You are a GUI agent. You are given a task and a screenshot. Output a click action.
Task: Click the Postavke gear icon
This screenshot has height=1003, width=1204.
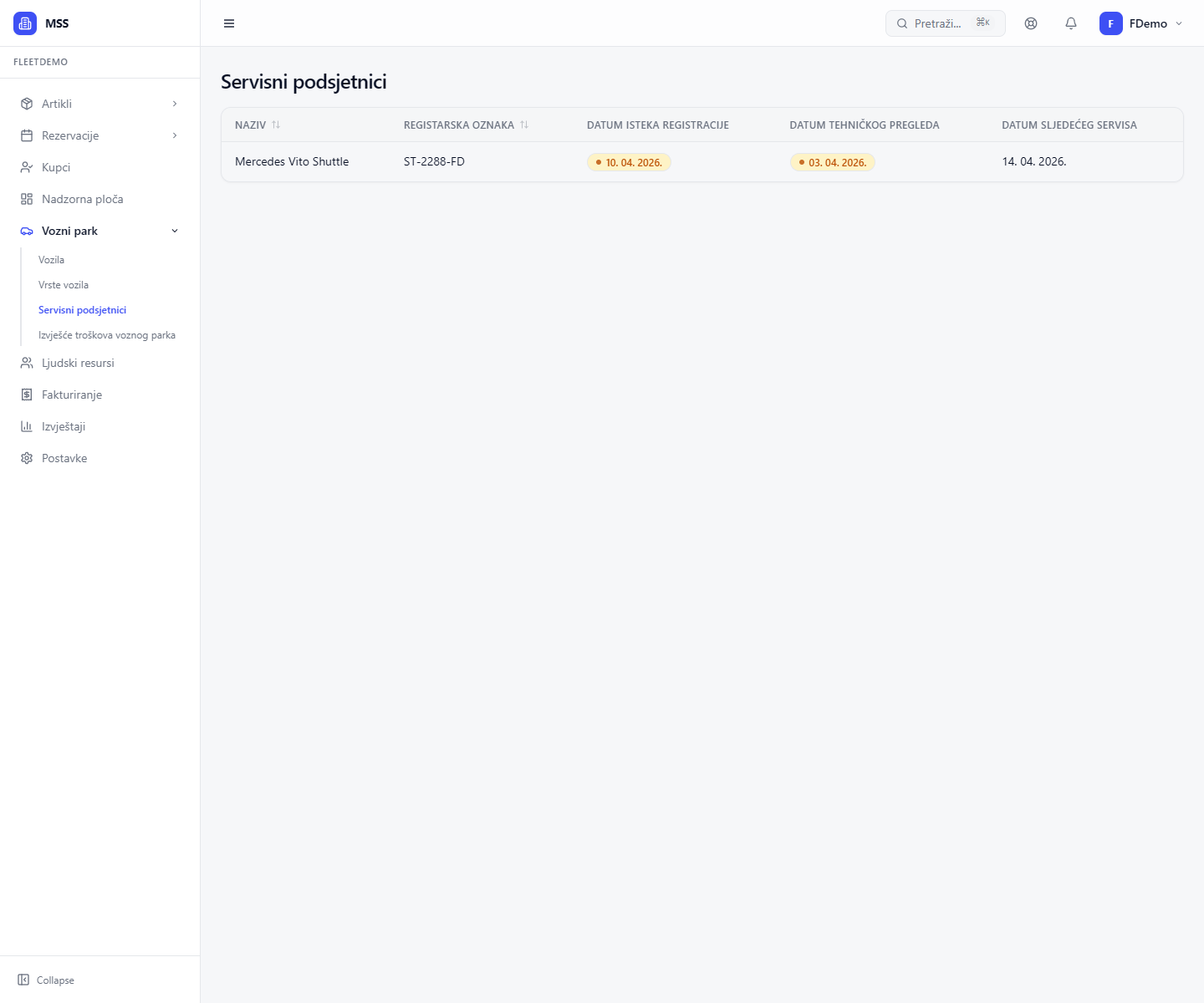click(x=27, y=458)
